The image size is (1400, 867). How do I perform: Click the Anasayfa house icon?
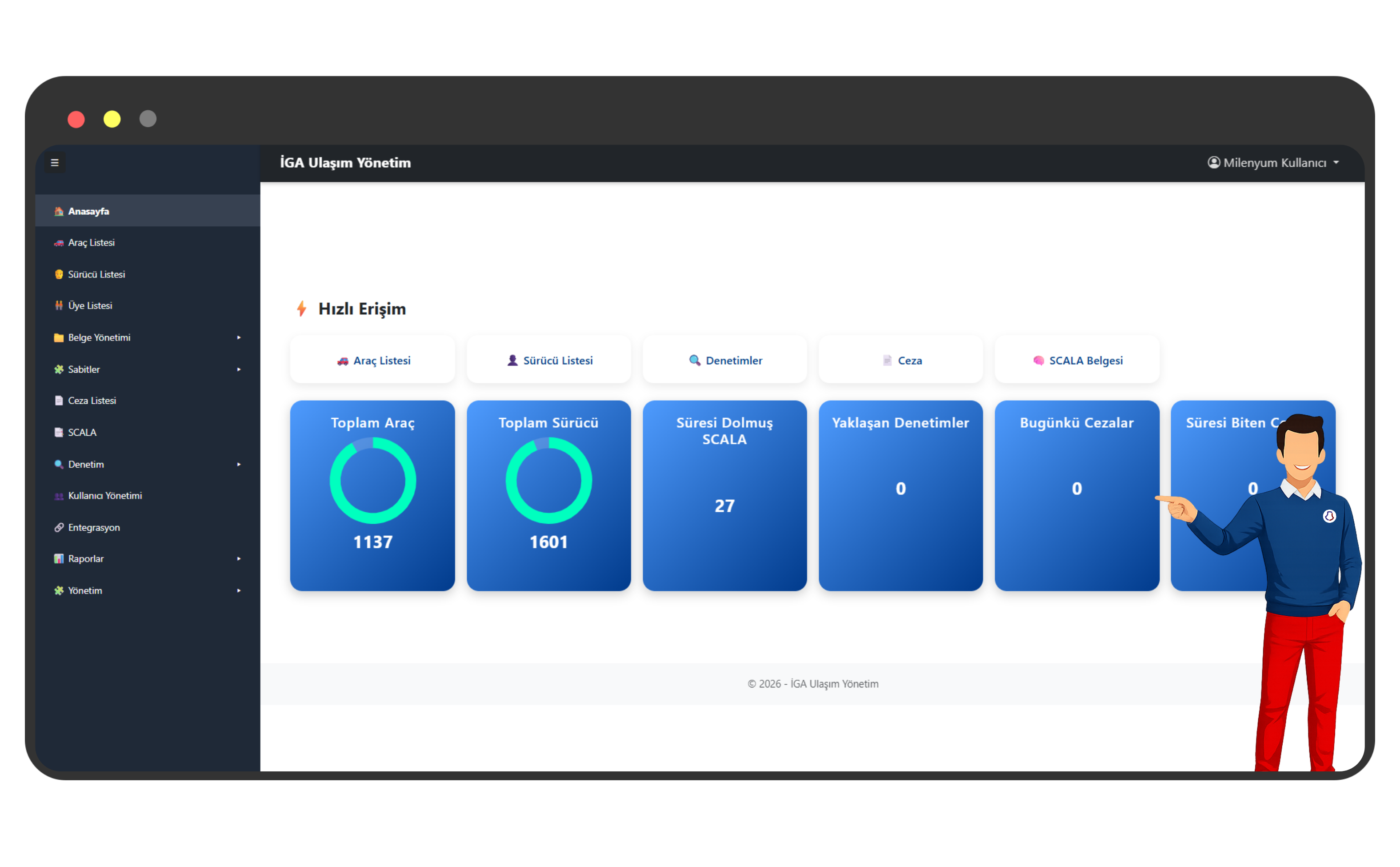[x=59, y=211]
